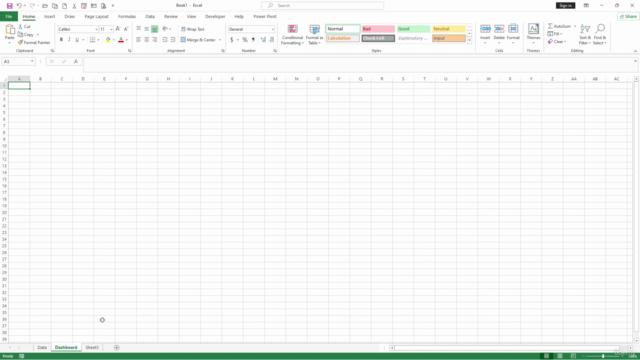This screenshot has width=640, height=360.
Task: Open the Data ribbon tab
Action: (150, 17)
